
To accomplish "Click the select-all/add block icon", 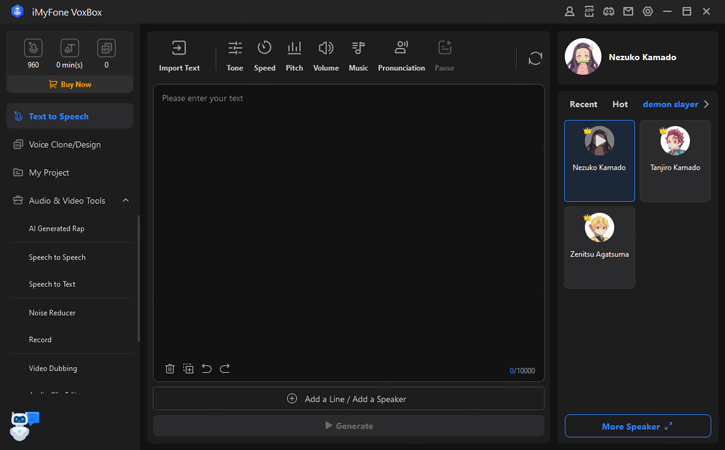I will (188, 369).
